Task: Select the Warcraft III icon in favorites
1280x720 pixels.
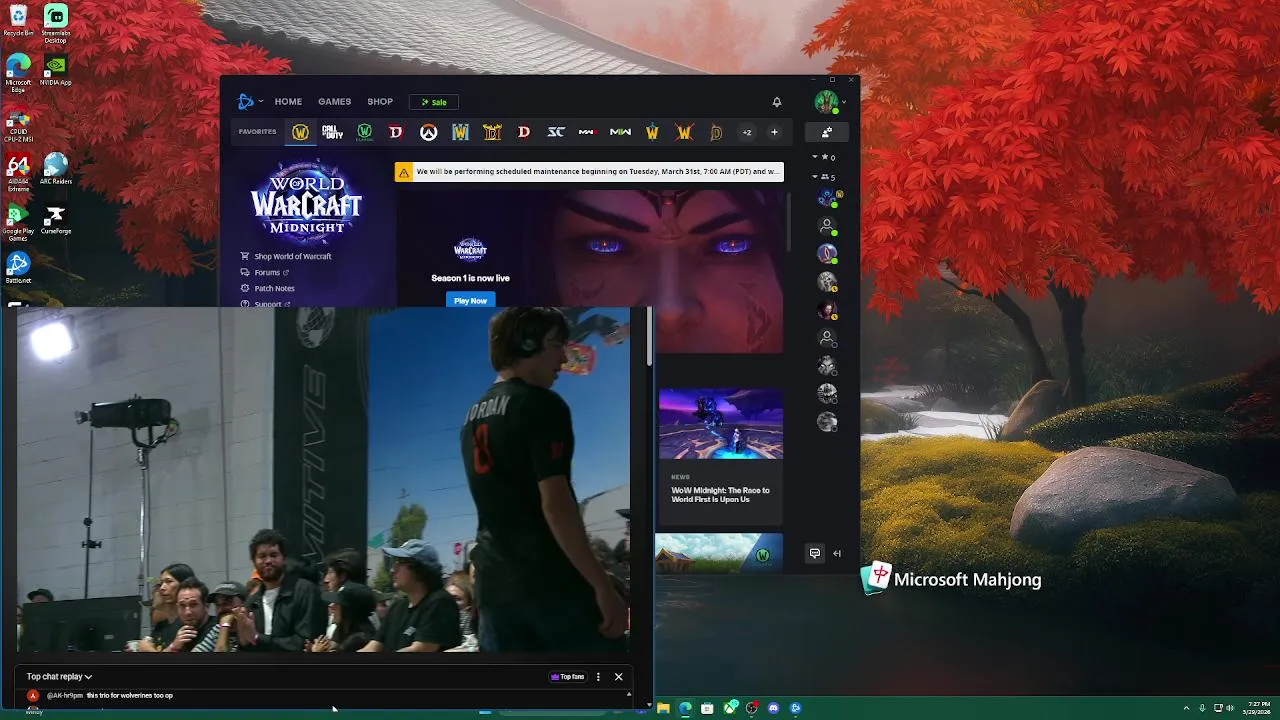Action: [460, 132]
